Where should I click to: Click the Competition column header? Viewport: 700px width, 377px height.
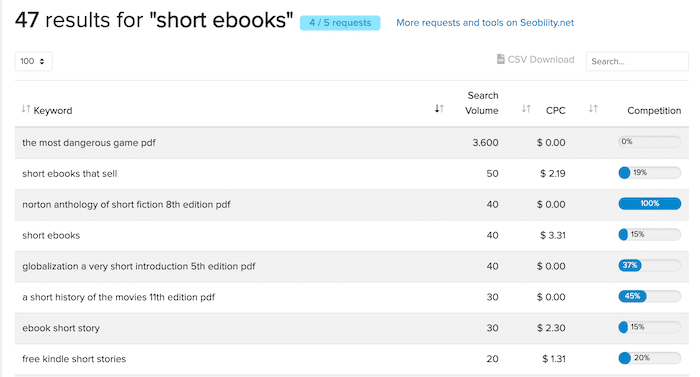654,110
